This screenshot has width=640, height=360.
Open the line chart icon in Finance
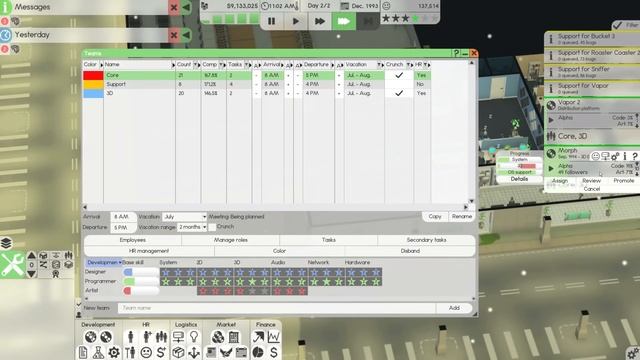coord(273,337)
